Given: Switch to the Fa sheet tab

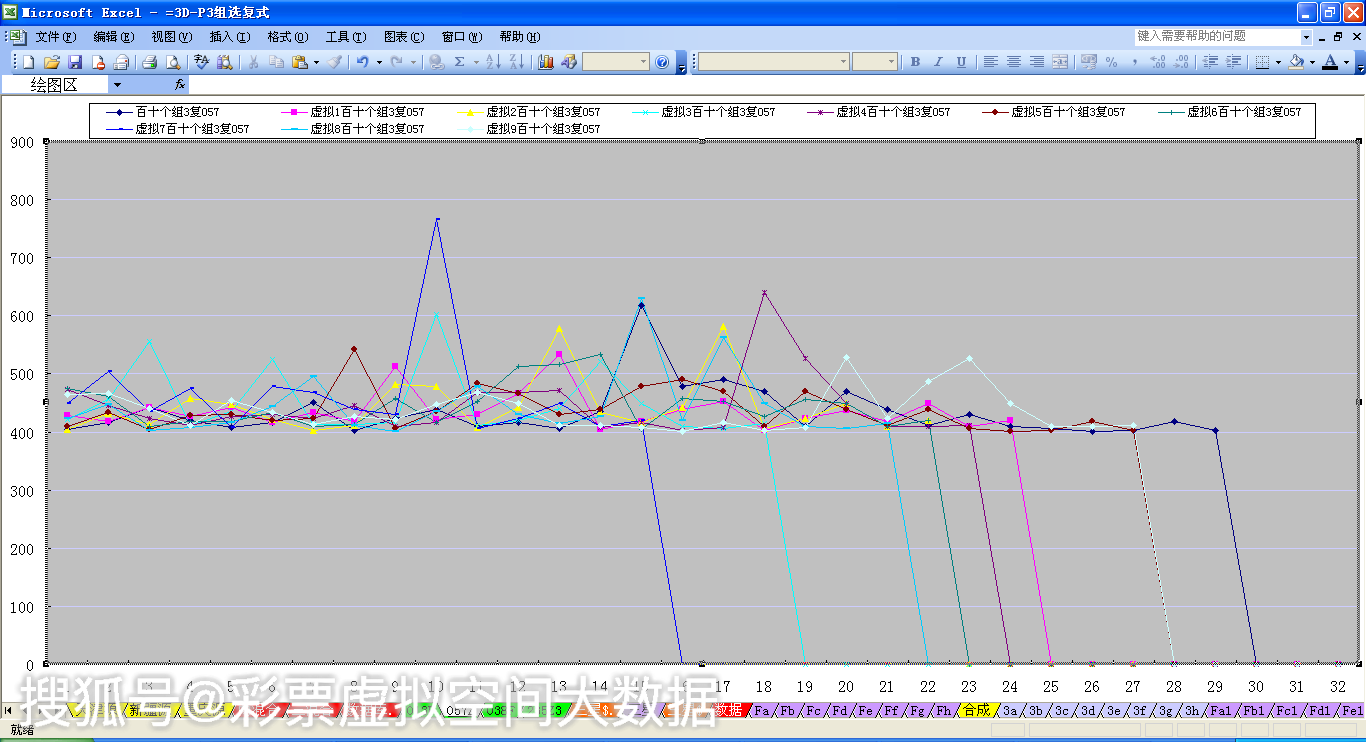Looking at the screenshot, I should coord(763,710).
